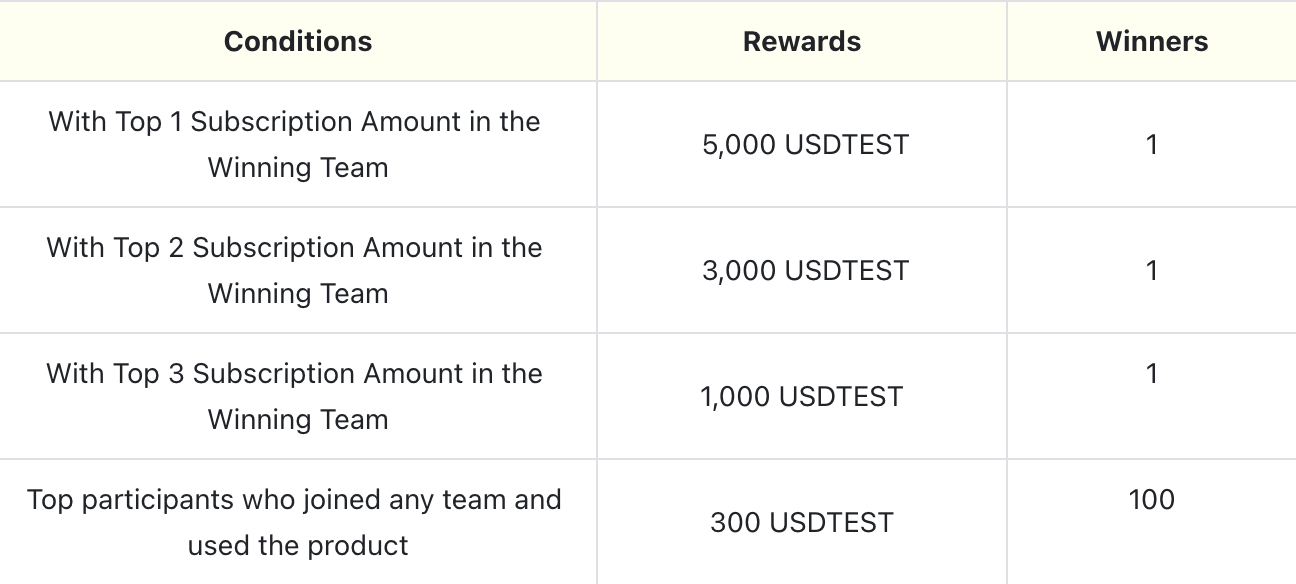The height and width of the screenshot is (584, 1296).
Task: Click the winners count for 3,000 USDTEST row
Action: click(x=1152, y=271)
